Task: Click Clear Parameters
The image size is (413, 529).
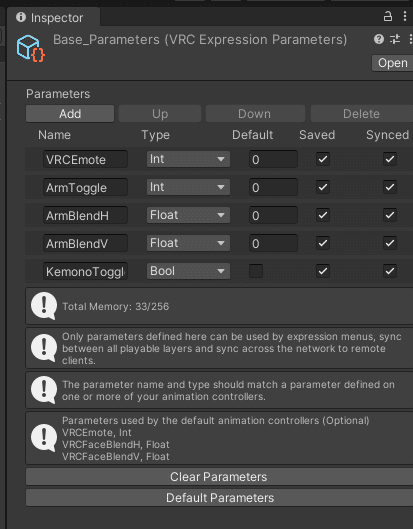Action: 219,477
